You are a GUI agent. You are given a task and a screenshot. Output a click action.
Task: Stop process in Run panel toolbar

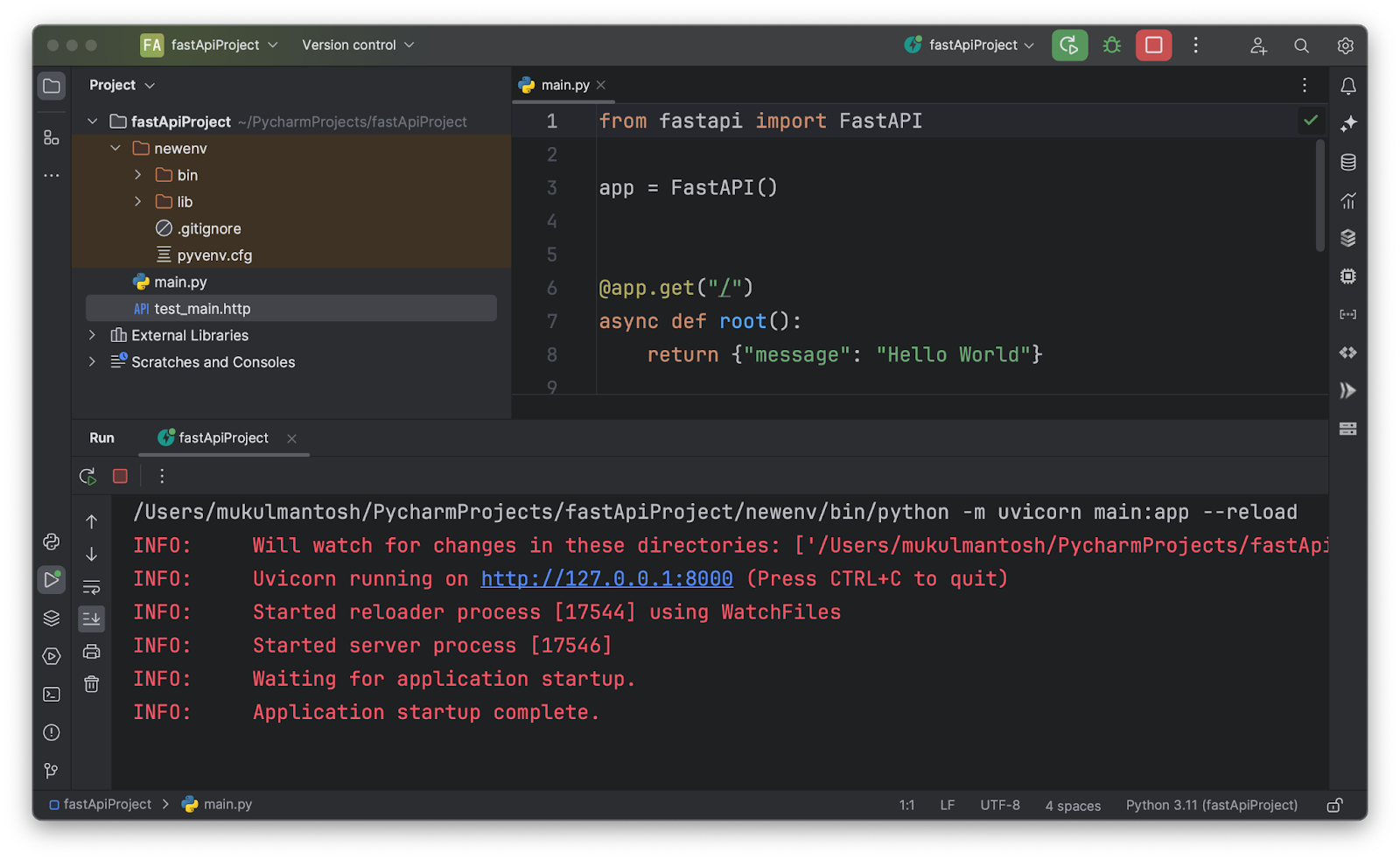(x=120, y=476)
